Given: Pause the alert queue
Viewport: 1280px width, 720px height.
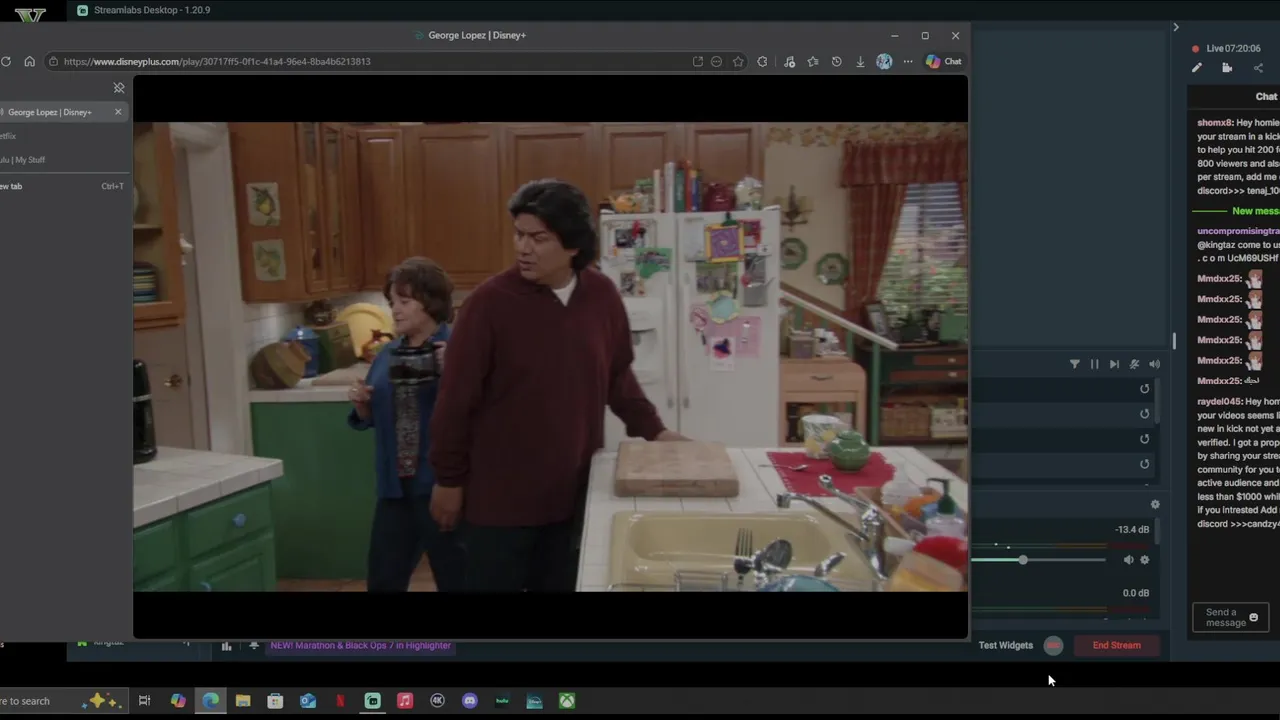Looking at the screenshot, I should (1094, 364).
